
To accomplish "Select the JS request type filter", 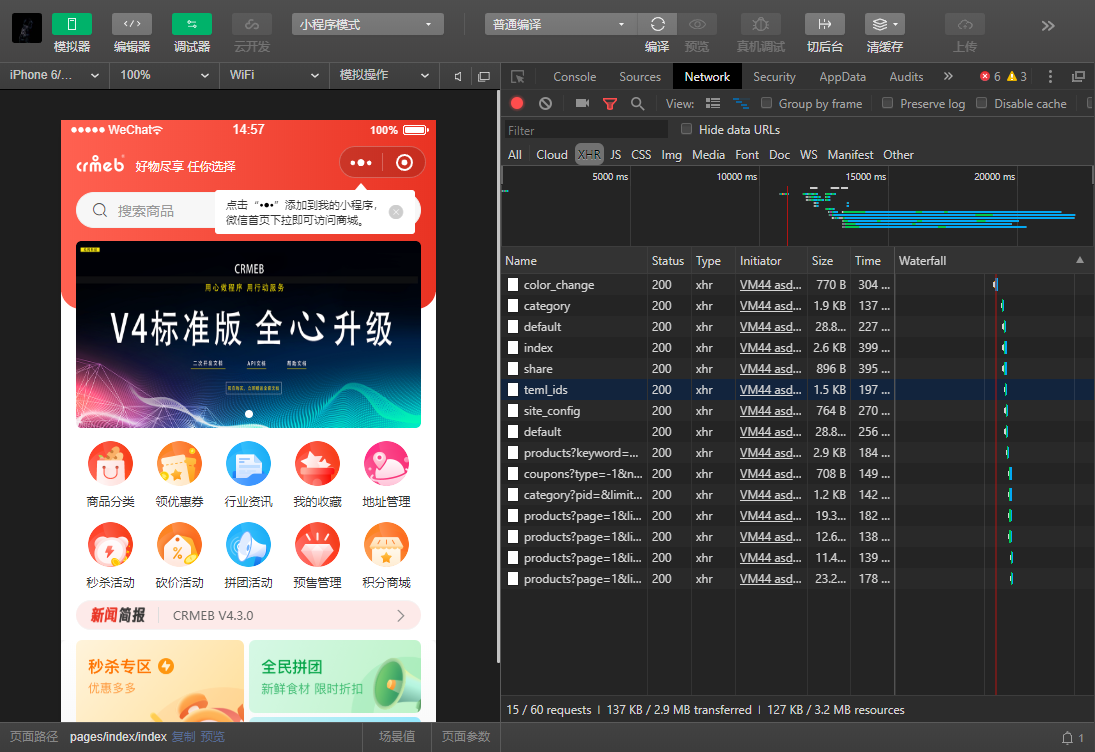I will 615,155.
